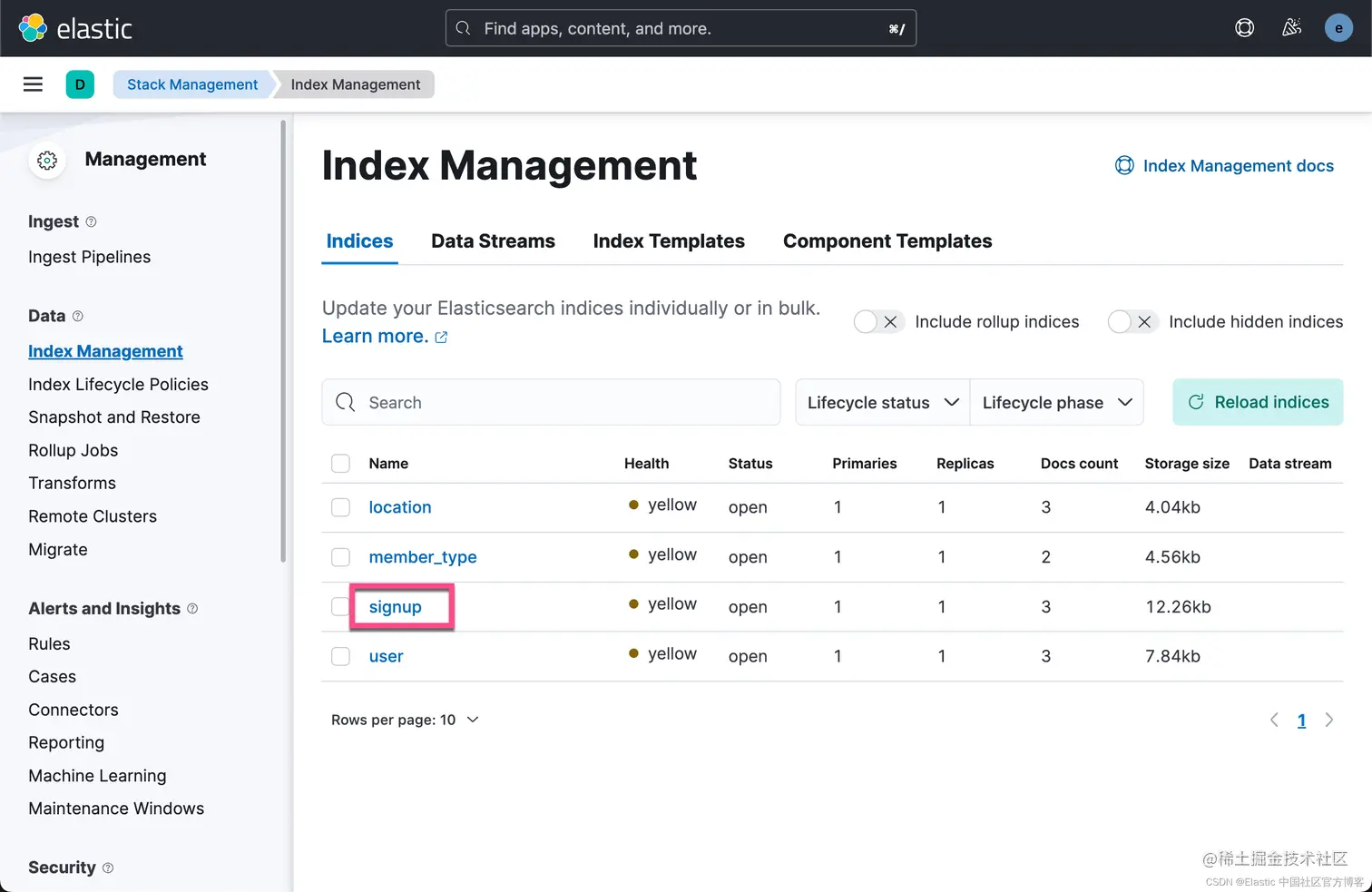The width and height of the screenshot is (1372, 892).
Task: Open Machine Learning in sidebar
Action: [97, 776]
